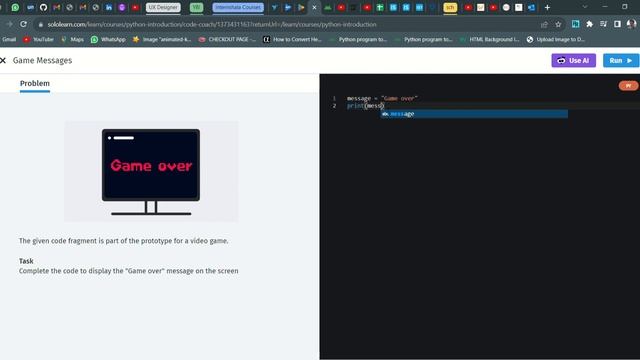Screen dimensions: 640x360
Task: Click the UX Designer tab group label
Action: (x=163, y=7)
